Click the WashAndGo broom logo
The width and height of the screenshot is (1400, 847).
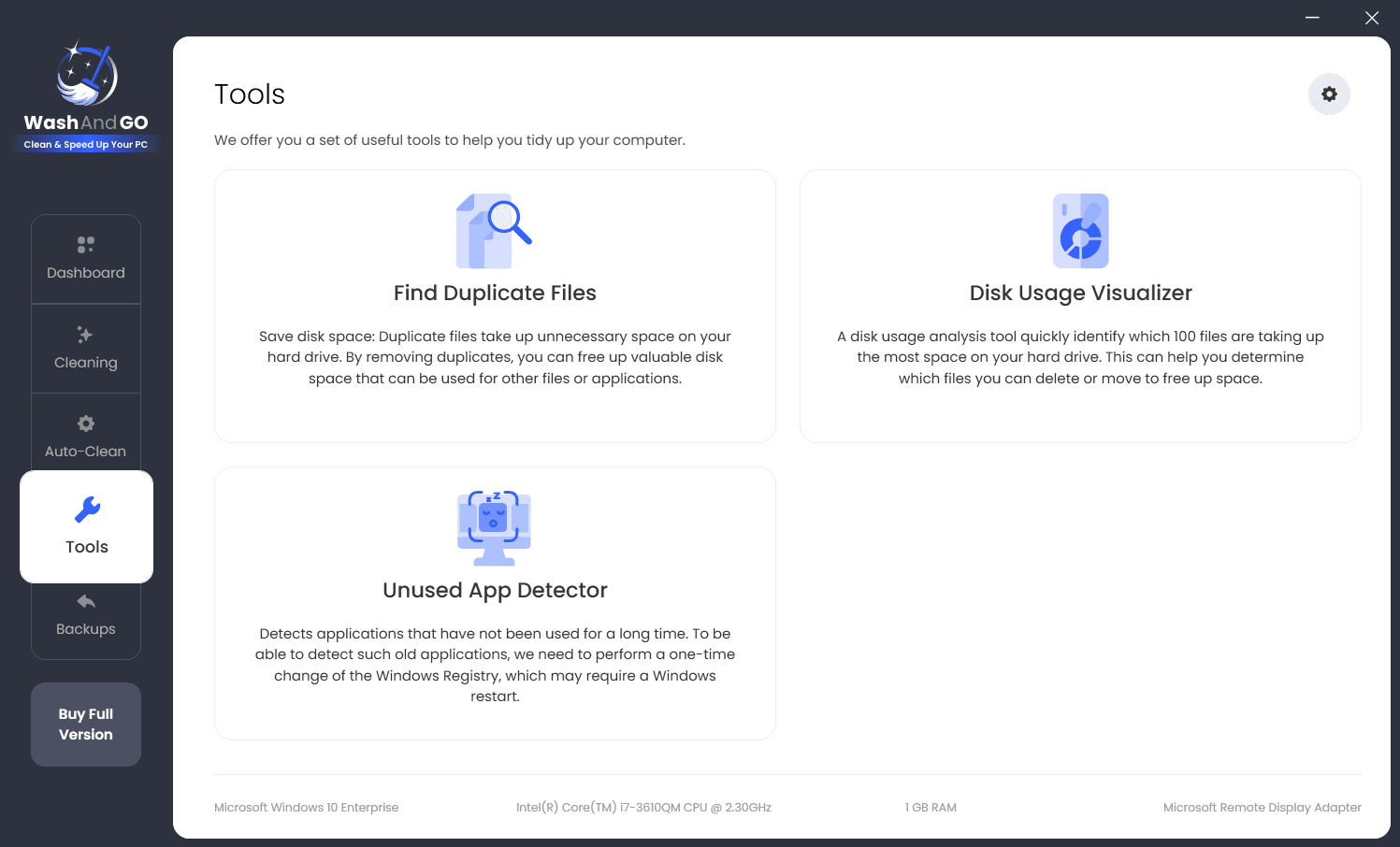tap(86, 73)
